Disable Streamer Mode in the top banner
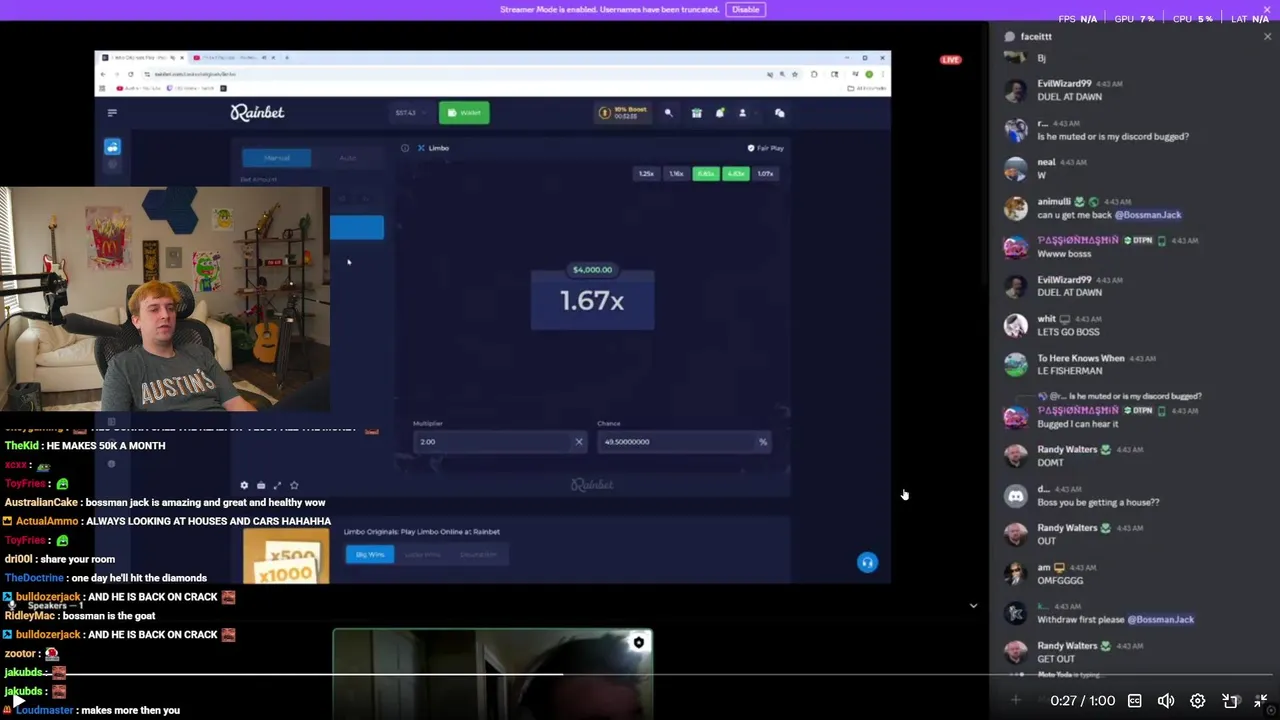 745,9
